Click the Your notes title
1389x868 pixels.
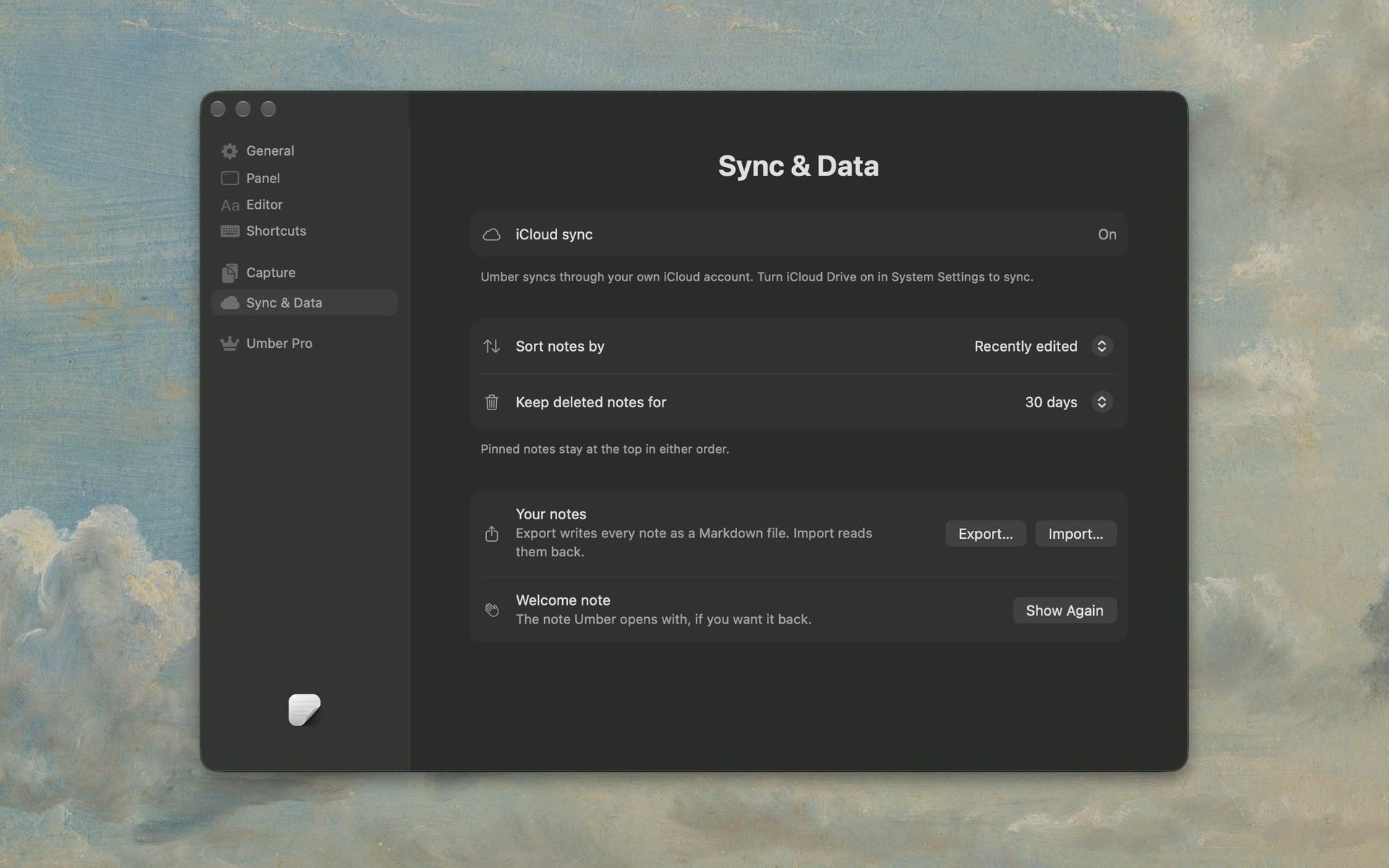tap(551, 514)
